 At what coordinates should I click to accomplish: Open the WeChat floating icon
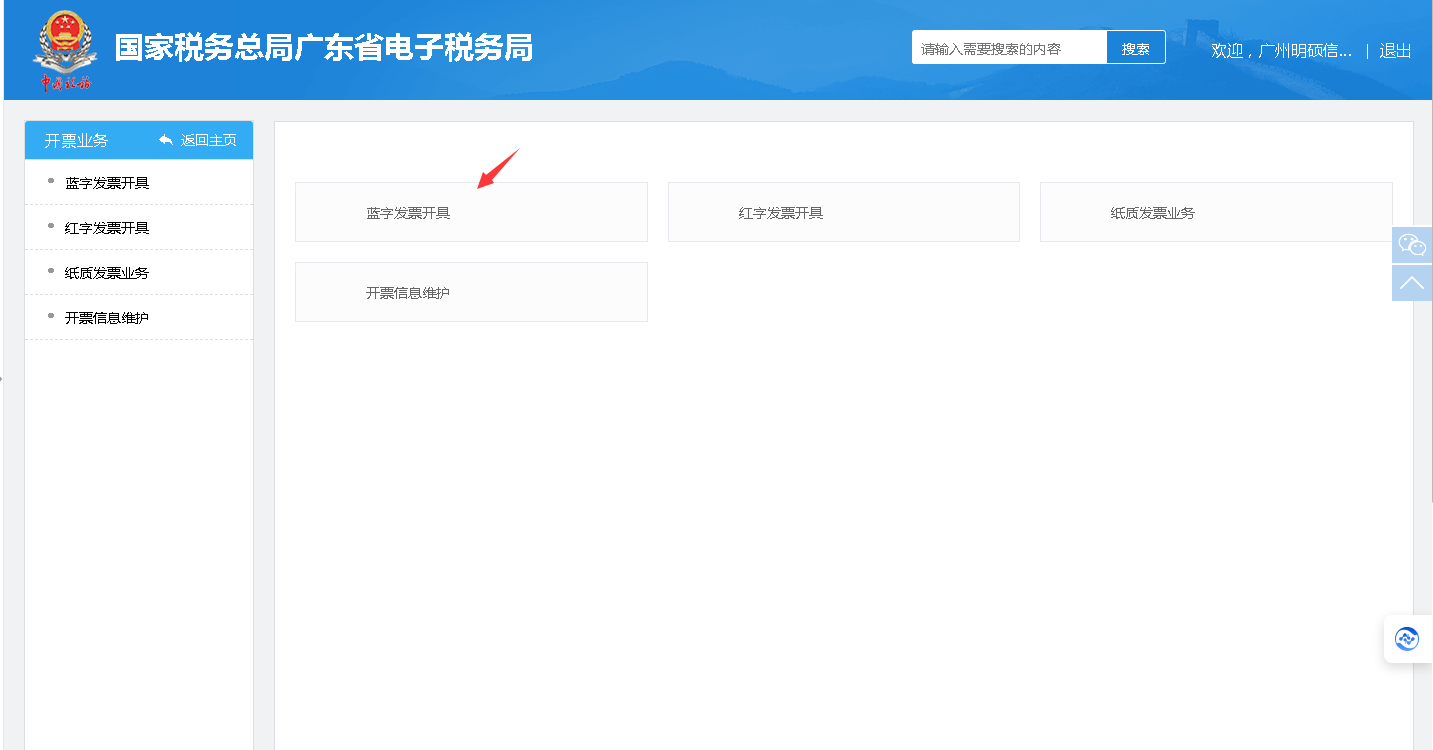[x=1411, y=245]
